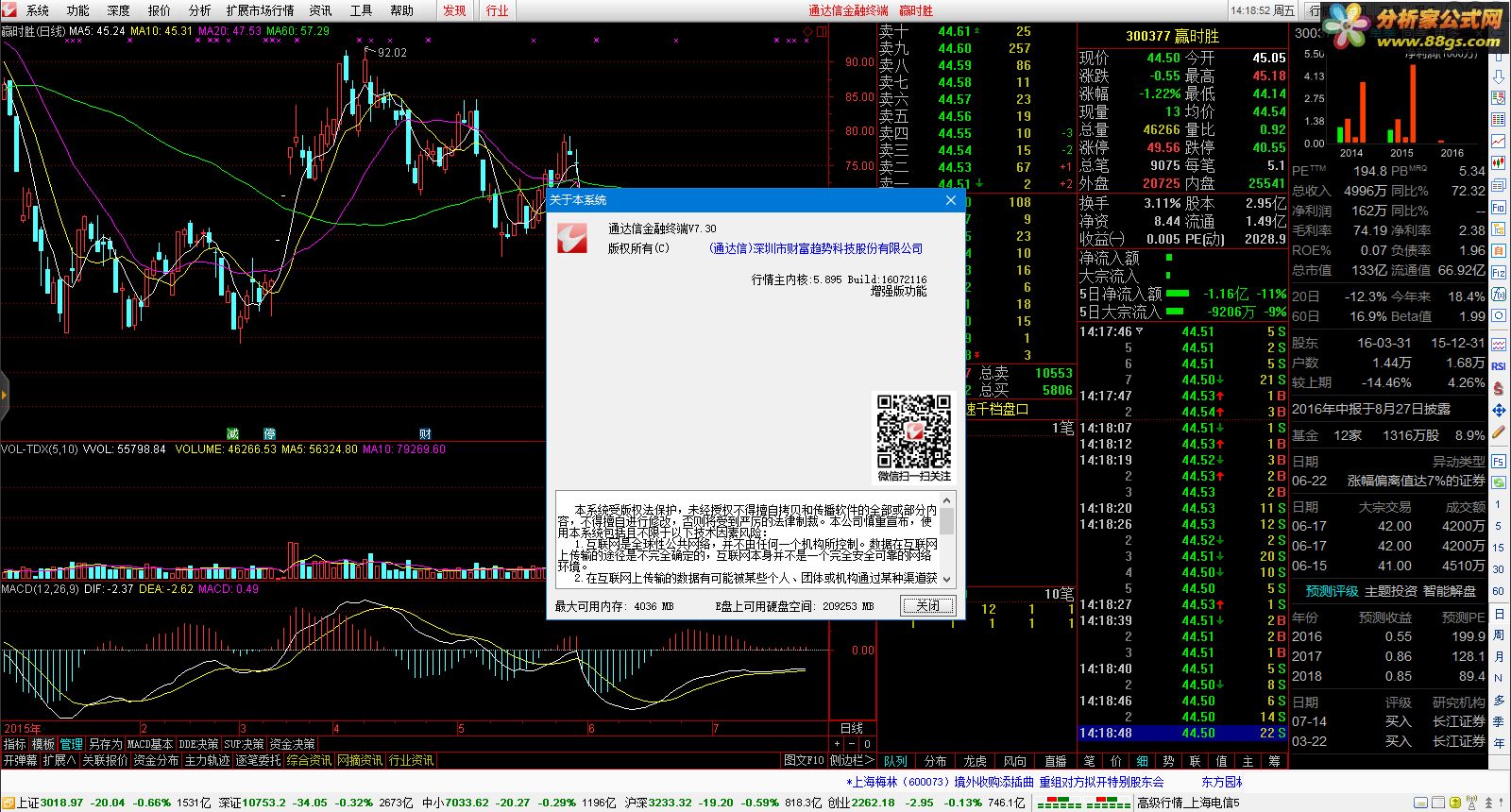Click the 300377 赢时胜 stock title

pos(1172,36)
